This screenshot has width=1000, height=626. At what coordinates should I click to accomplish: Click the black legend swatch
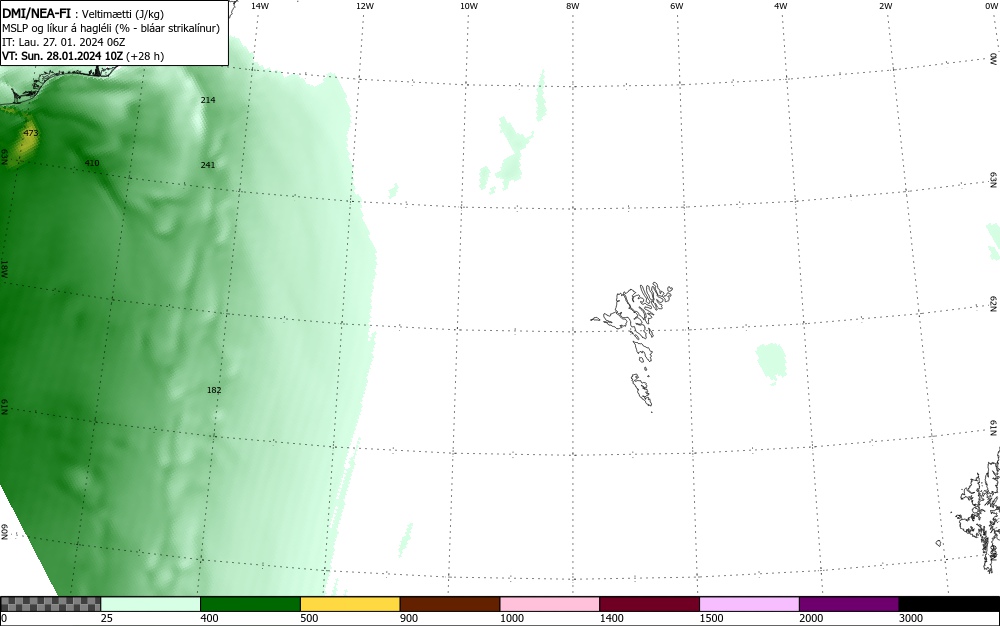[949, 604]
